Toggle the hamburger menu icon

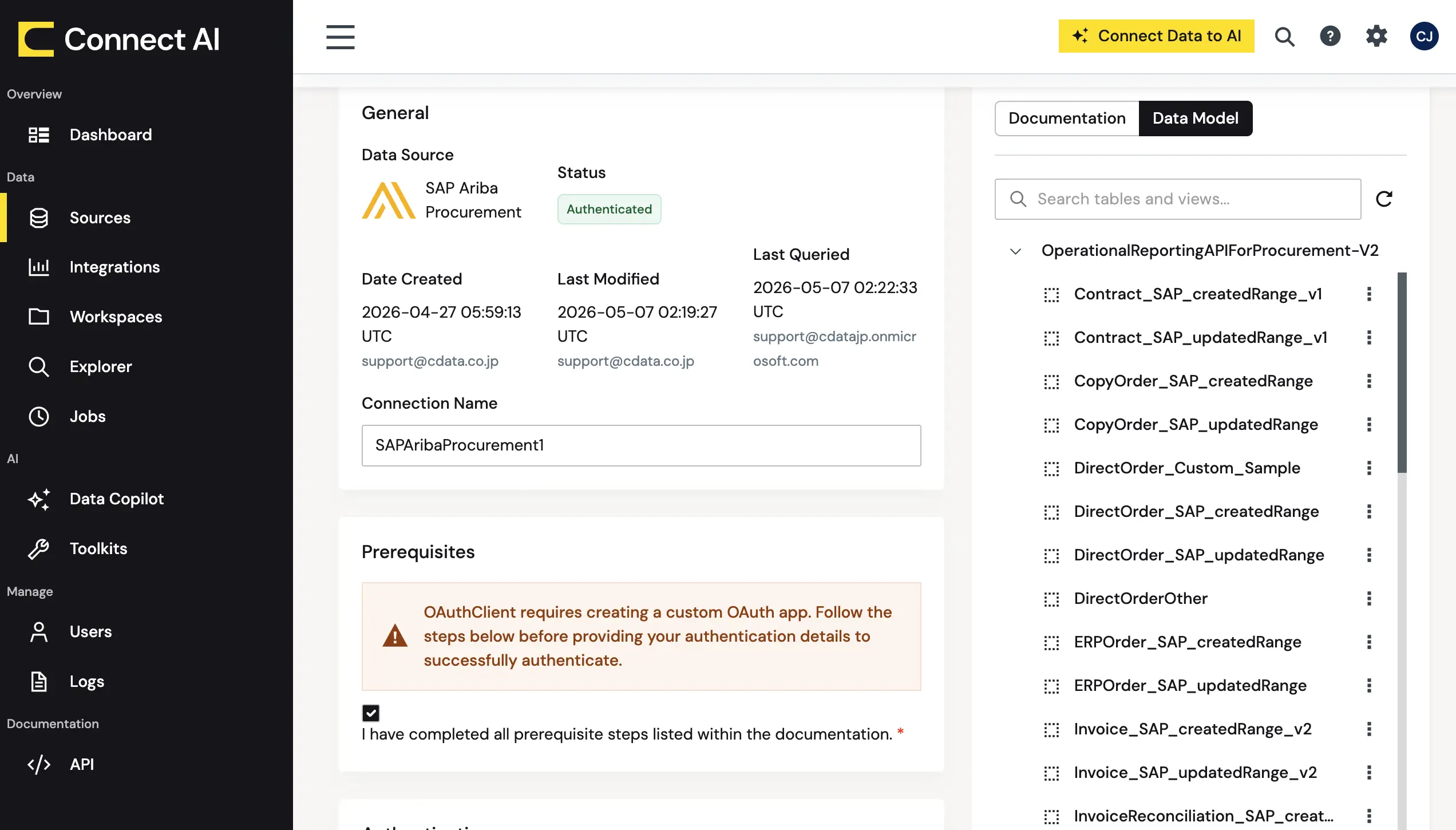[x=341, y=37]
